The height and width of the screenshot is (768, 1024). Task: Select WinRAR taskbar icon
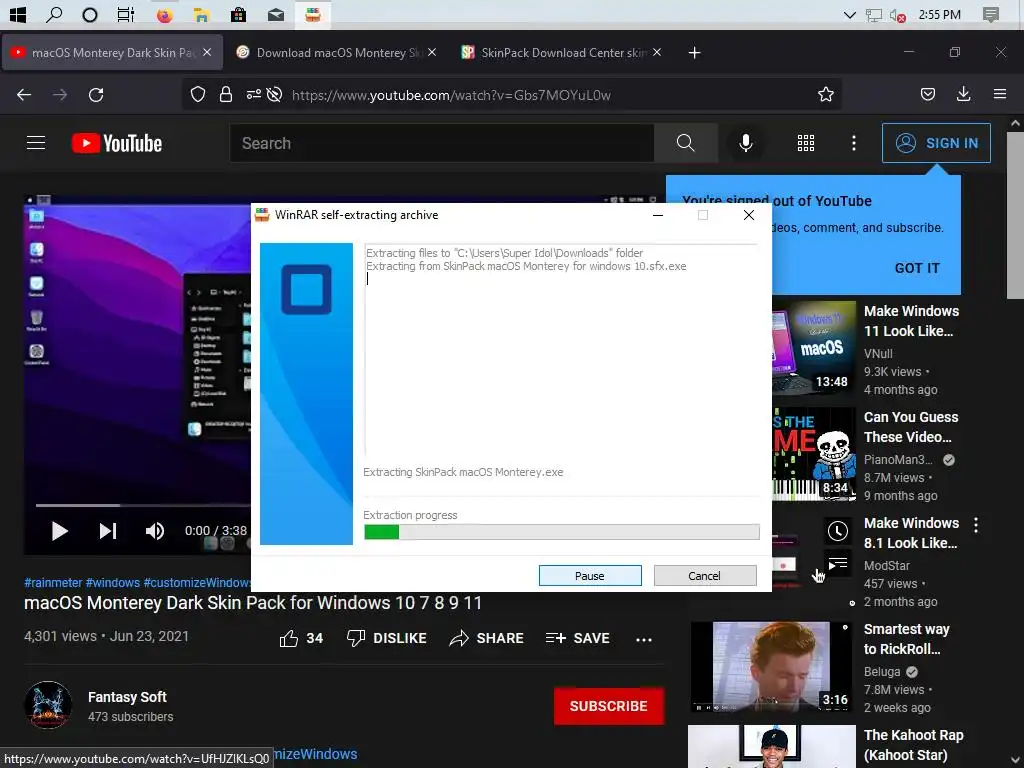pos(313,14)
